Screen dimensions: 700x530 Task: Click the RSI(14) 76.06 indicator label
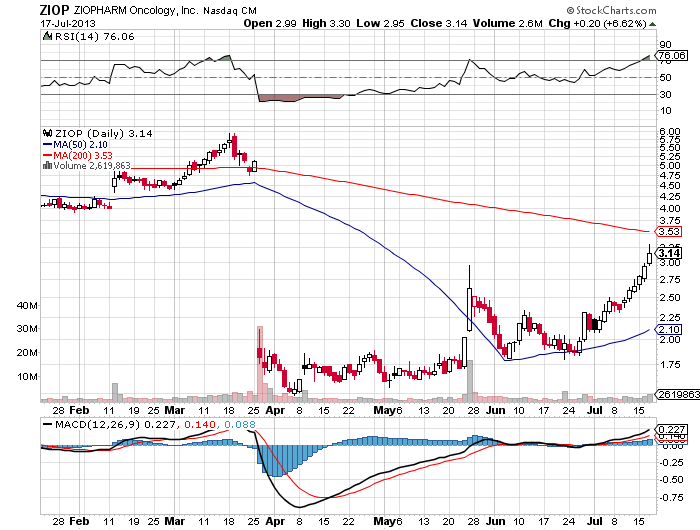94,37
